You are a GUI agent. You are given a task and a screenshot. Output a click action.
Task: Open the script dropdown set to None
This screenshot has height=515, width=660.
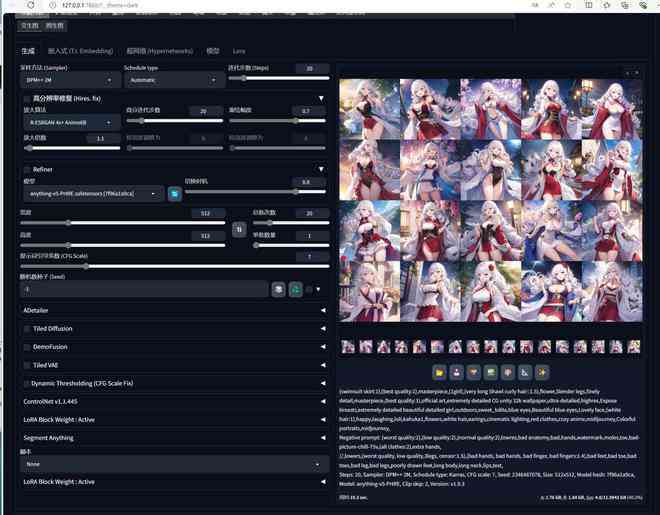tap(174, 464)
